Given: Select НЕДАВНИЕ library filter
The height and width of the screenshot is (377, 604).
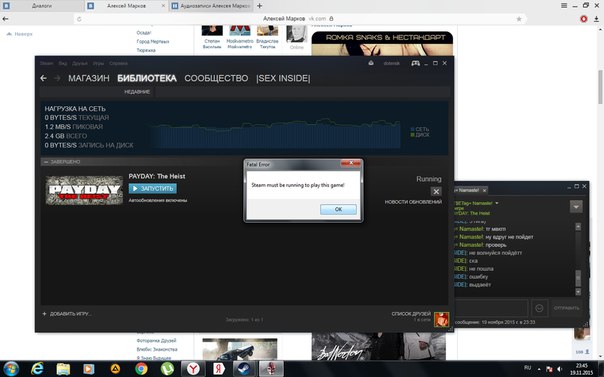Looking at the screenshot, I should 137,92.
